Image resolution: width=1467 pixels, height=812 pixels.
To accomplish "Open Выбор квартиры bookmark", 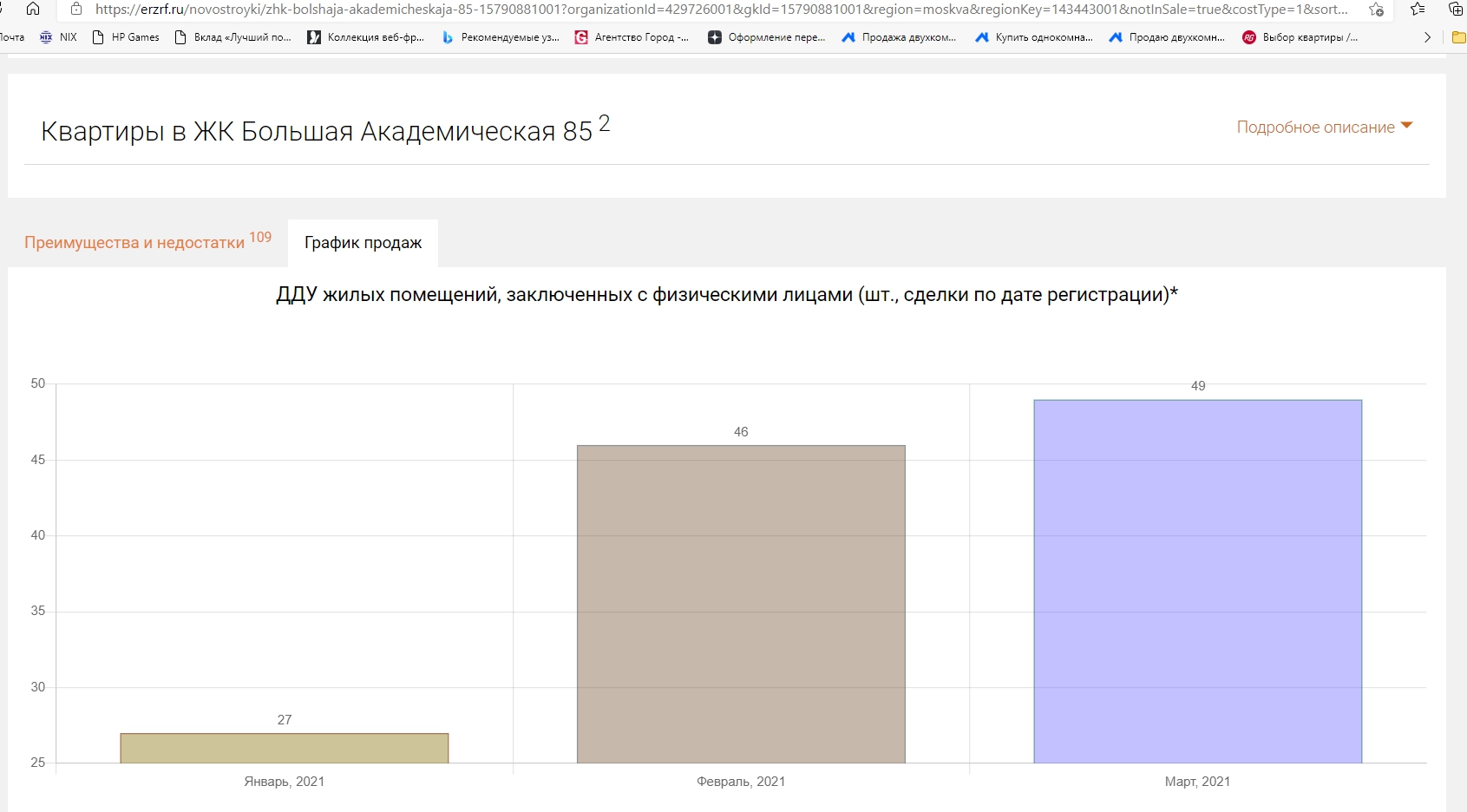I will [x=1300, y=37].
